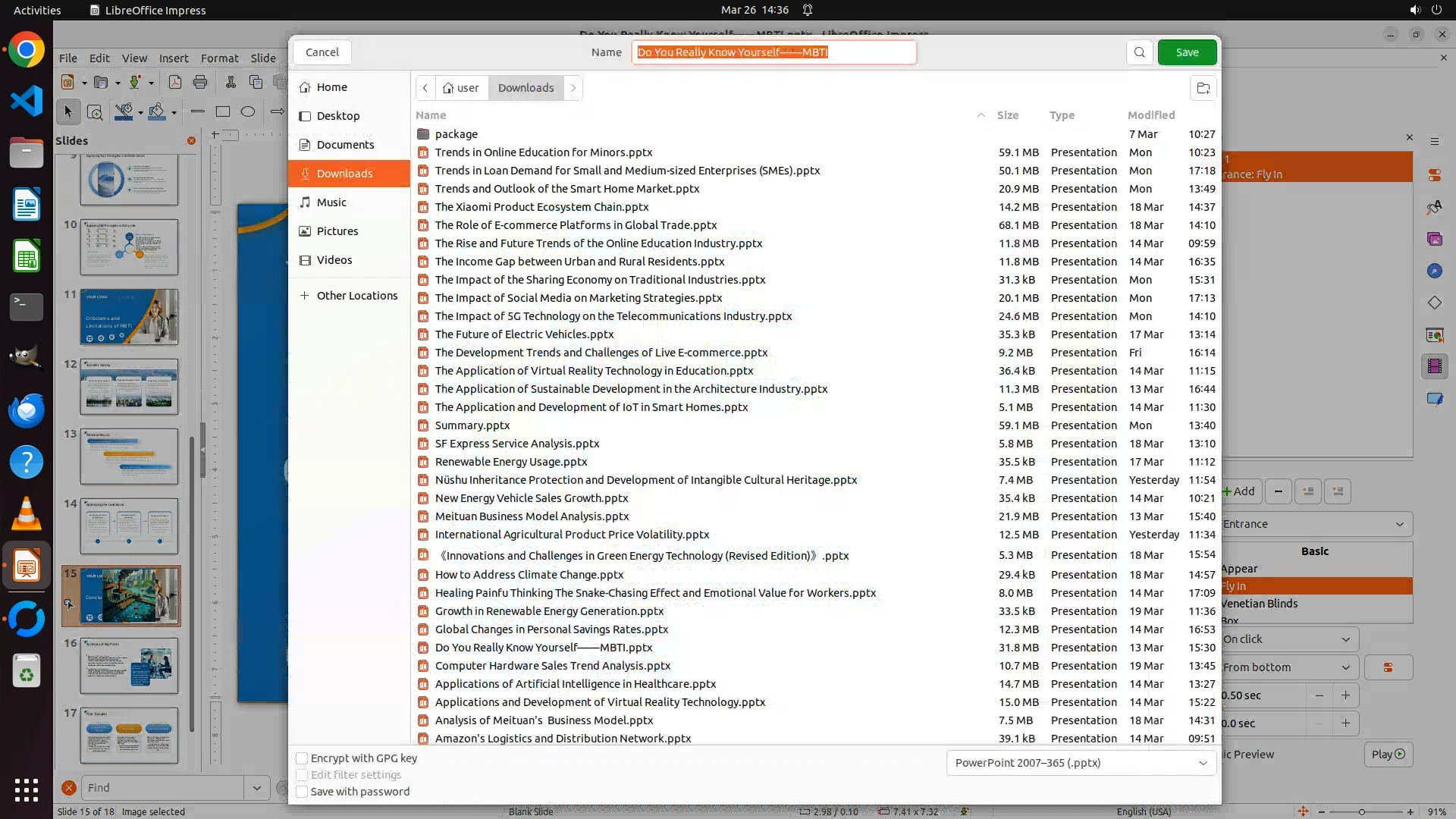
Task: Sort files by the Name column header
Action: (431, 115)
